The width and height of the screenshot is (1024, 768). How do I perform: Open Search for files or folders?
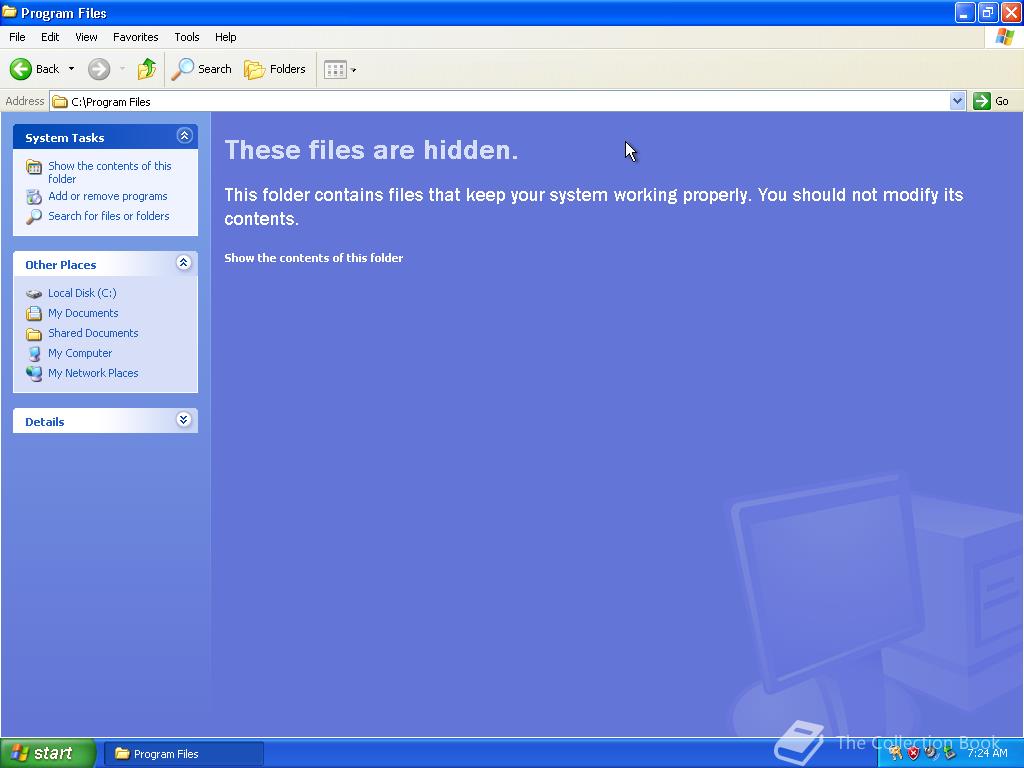pos(108,216)
